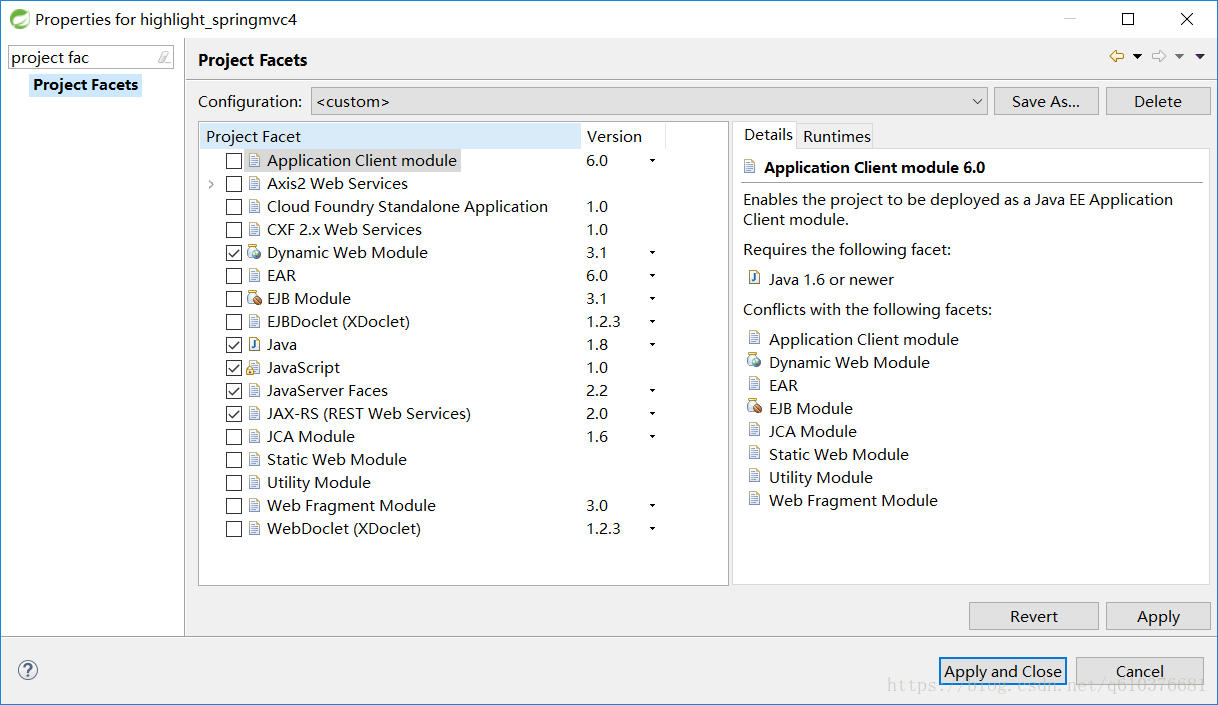The height and width of the screenshot is (705, 1218).
Task: Click EJB Module icon in conflicts list
Action: coord(754,407)
